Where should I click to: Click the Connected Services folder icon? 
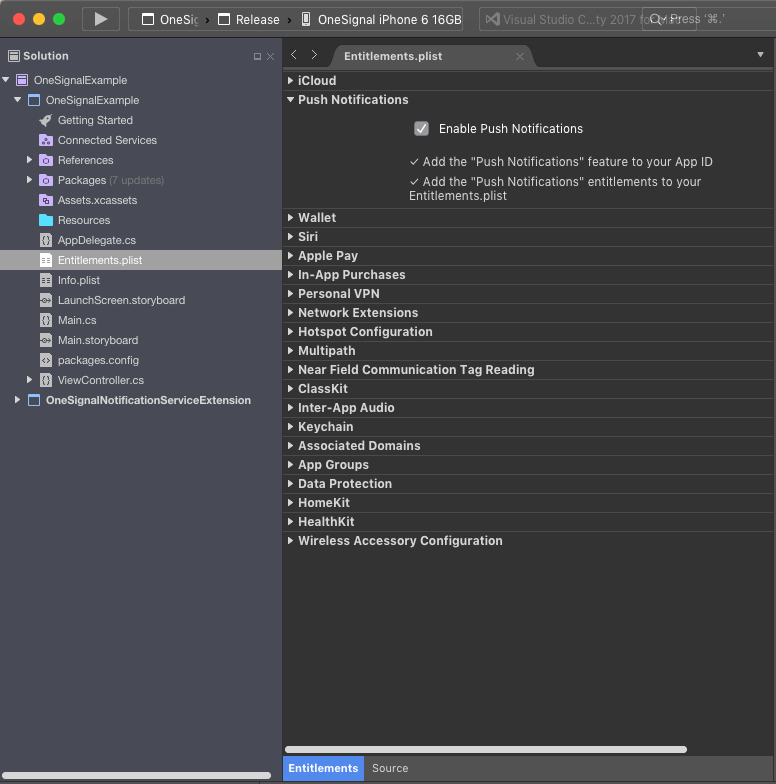46,140
